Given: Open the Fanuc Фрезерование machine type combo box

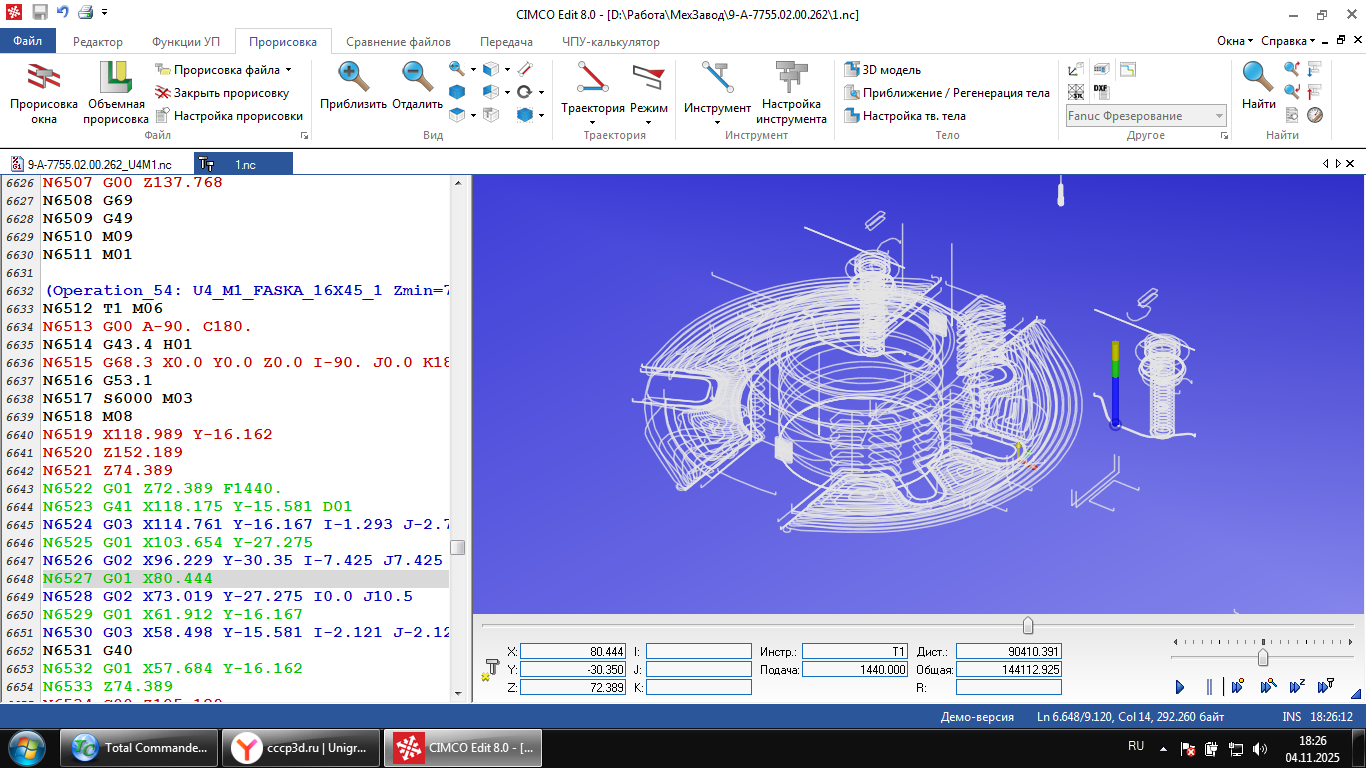Looking at the screenshot, I should (x=1146, y=116).
